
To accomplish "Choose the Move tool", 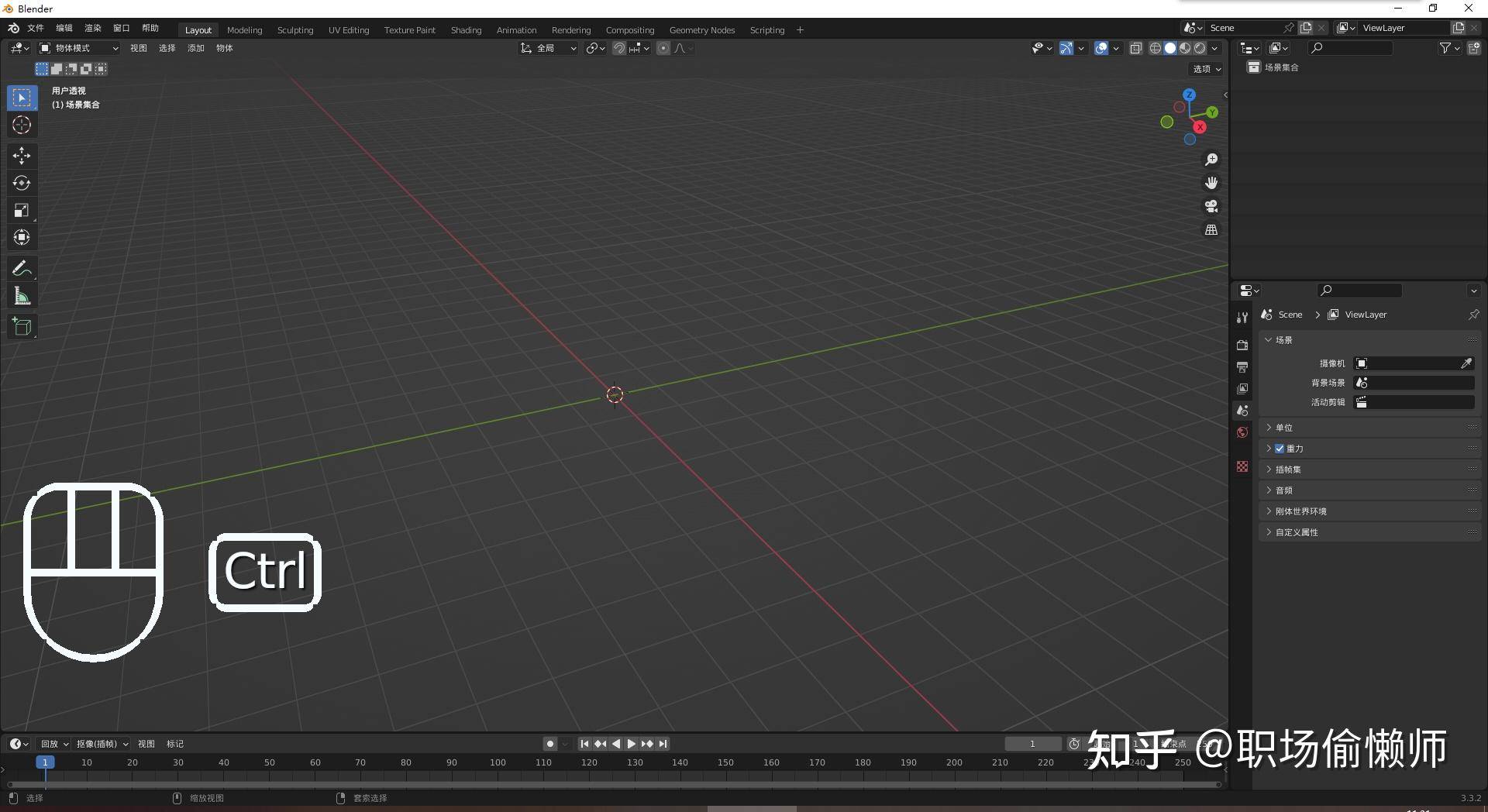I will click(x=22, y=156).
